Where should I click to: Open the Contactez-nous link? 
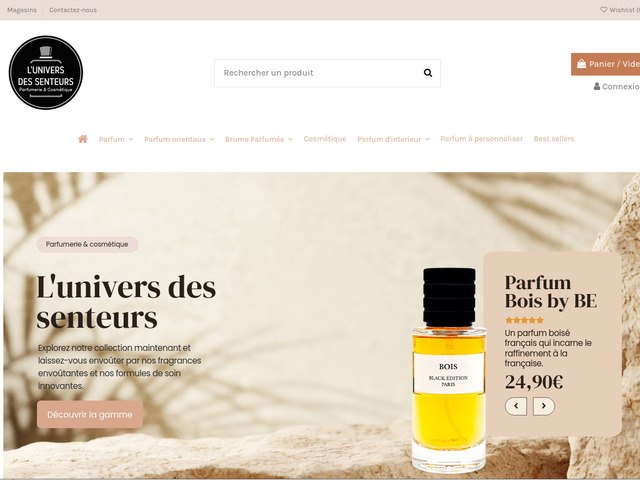[x=73, y=10]
